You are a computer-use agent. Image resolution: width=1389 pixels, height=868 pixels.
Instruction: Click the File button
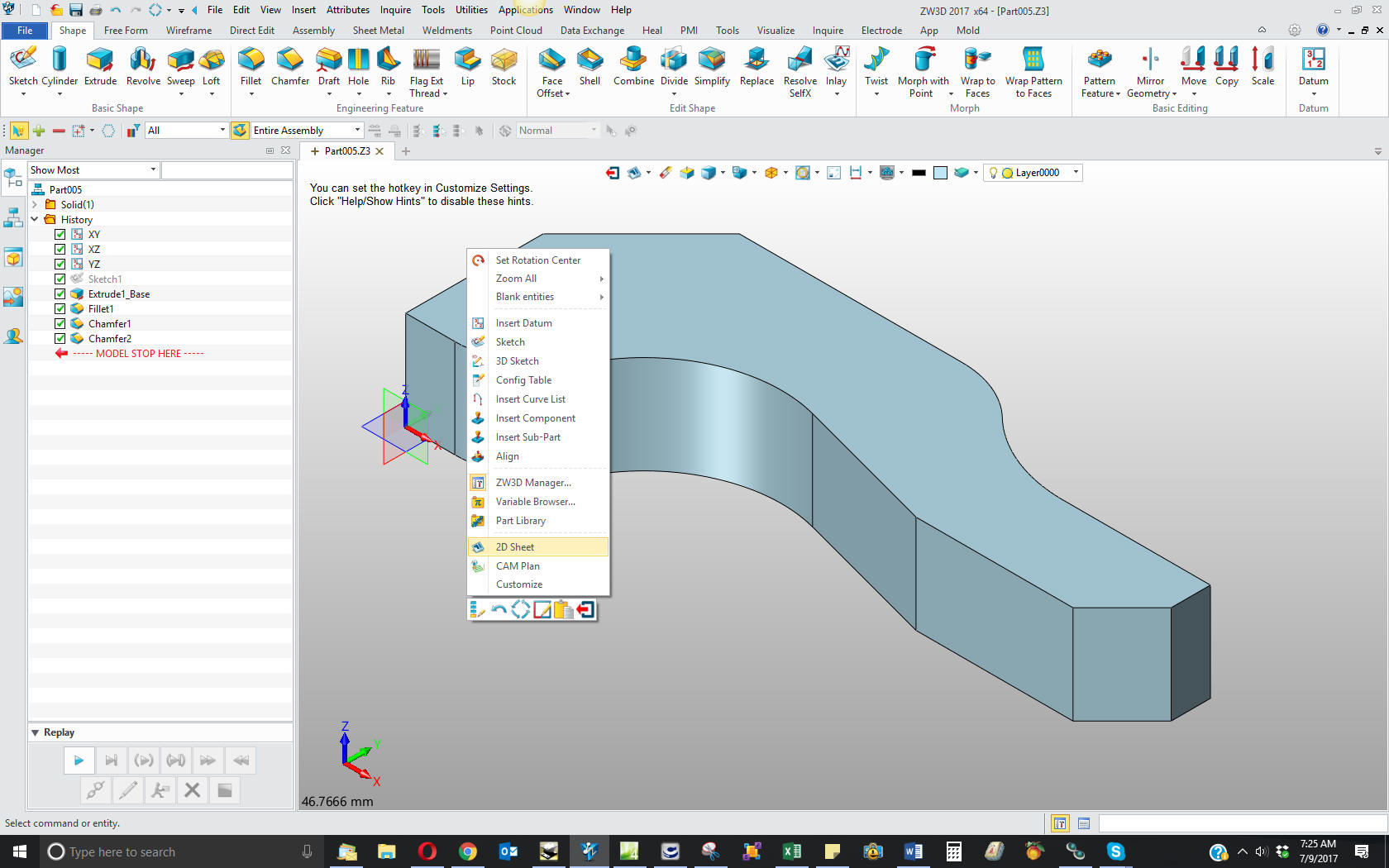(25, 31)
